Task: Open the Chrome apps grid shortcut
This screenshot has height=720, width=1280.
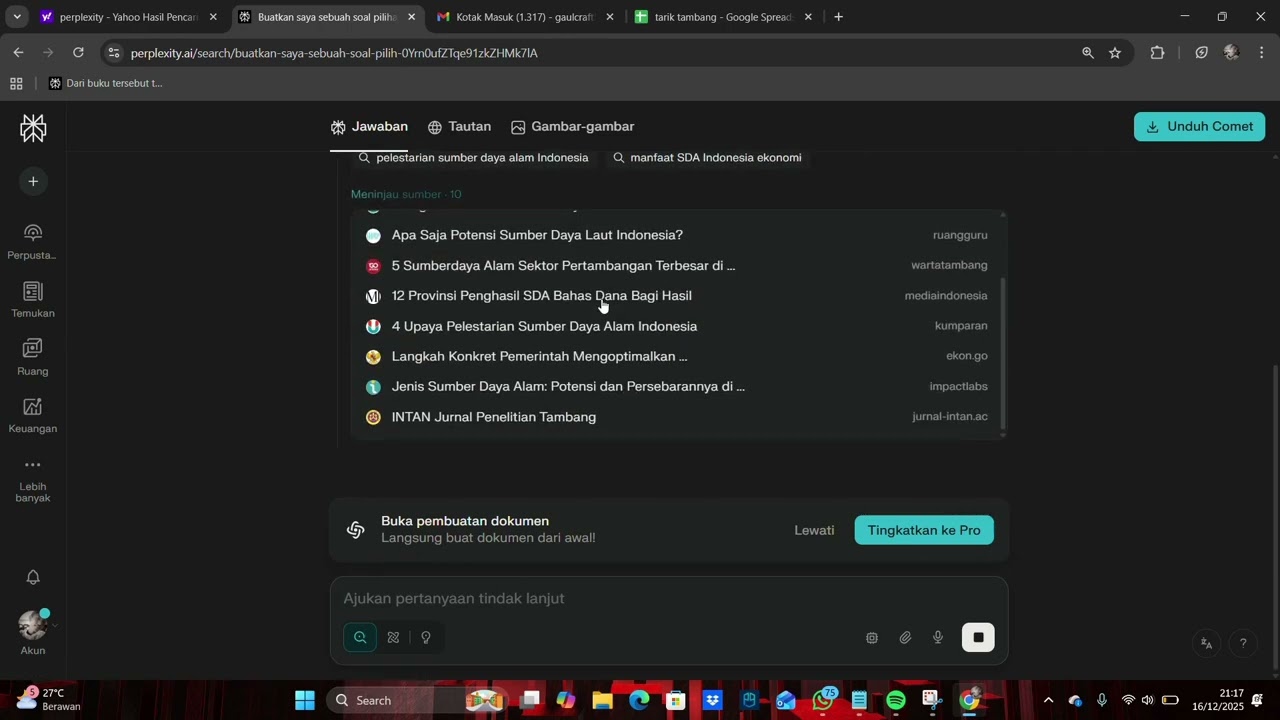Action: [x=16, y=84]
